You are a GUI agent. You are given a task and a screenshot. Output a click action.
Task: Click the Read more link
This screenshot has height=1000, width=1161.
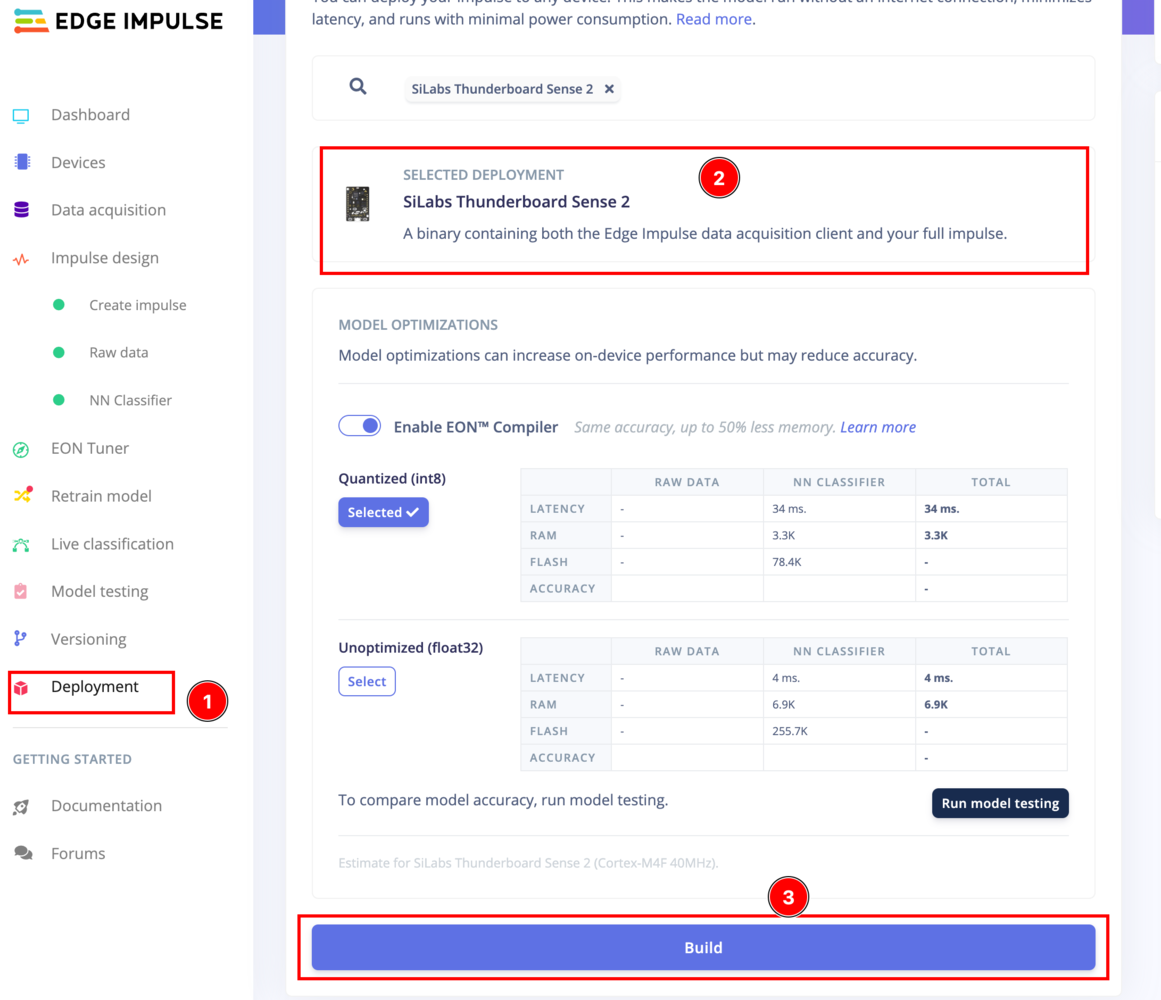[714, 19]
